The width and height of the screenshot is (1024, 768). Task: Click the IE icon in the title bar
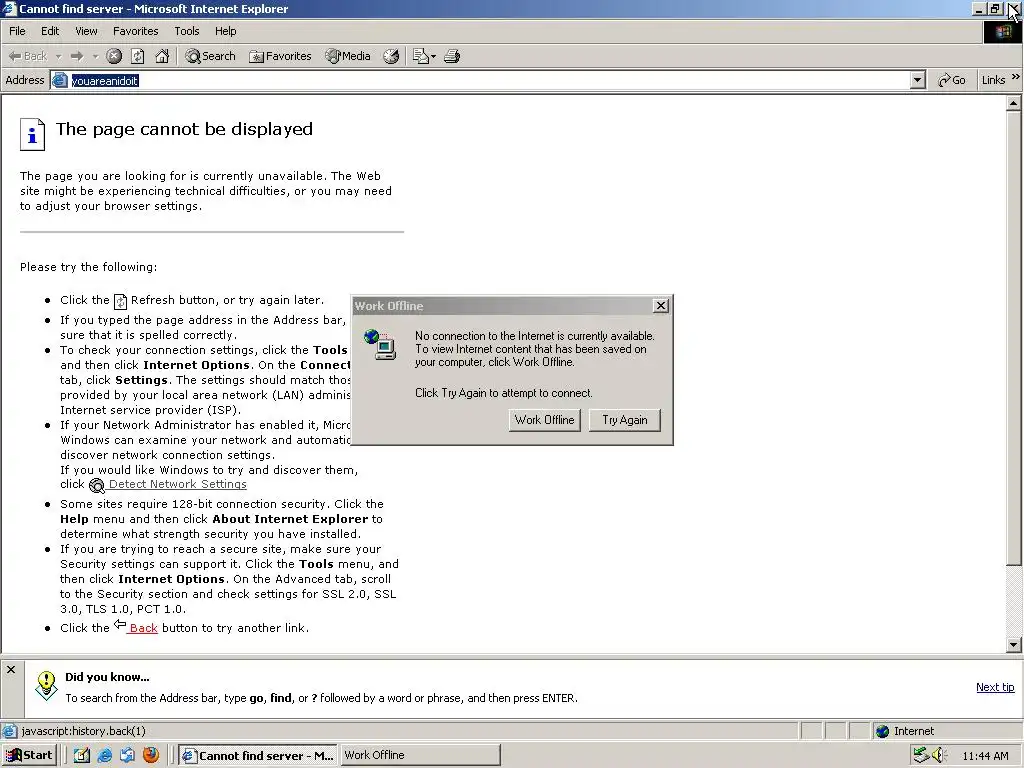click(9, 8)
